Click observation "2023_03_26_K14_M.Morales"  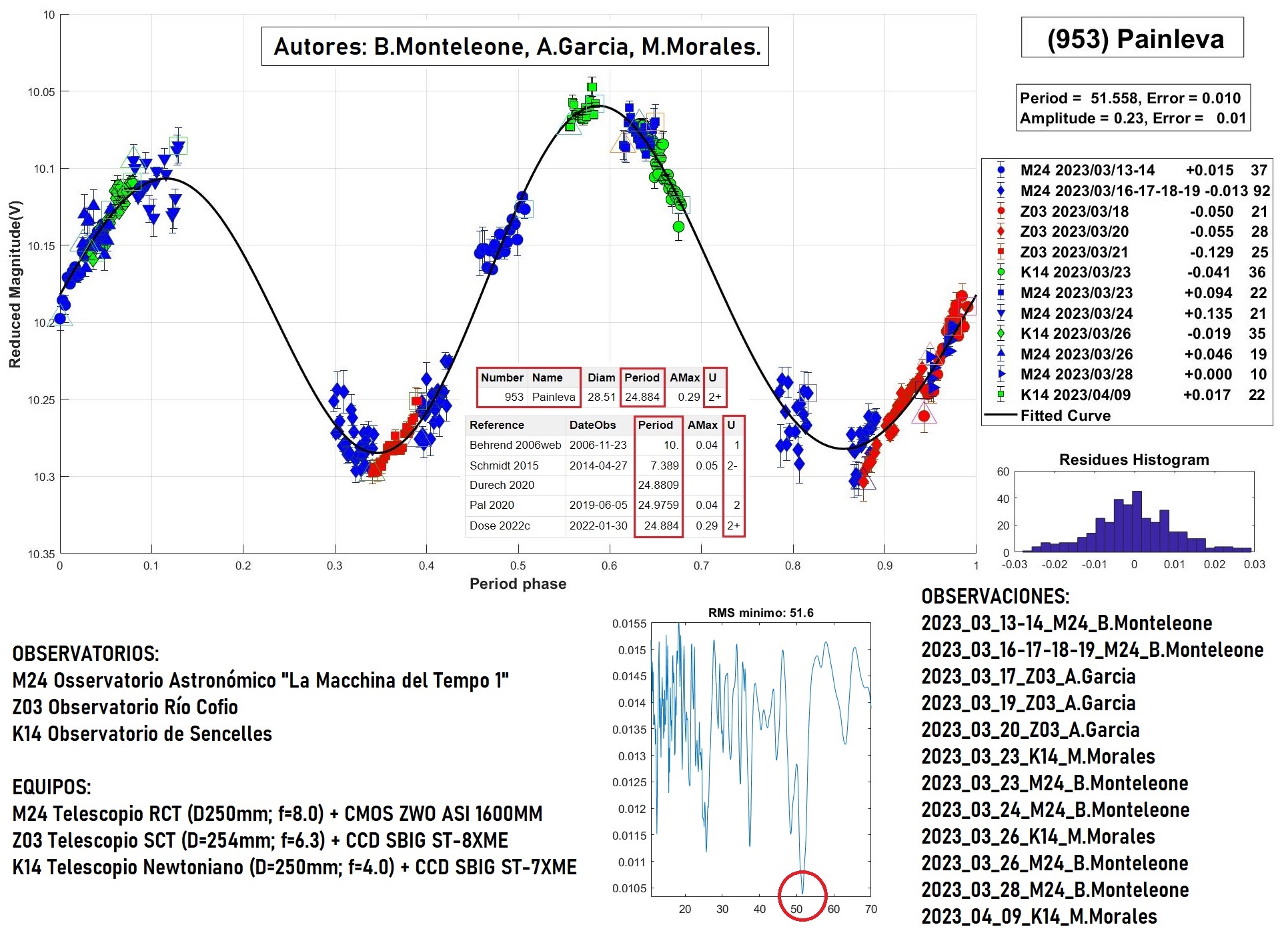point(1038,836)
